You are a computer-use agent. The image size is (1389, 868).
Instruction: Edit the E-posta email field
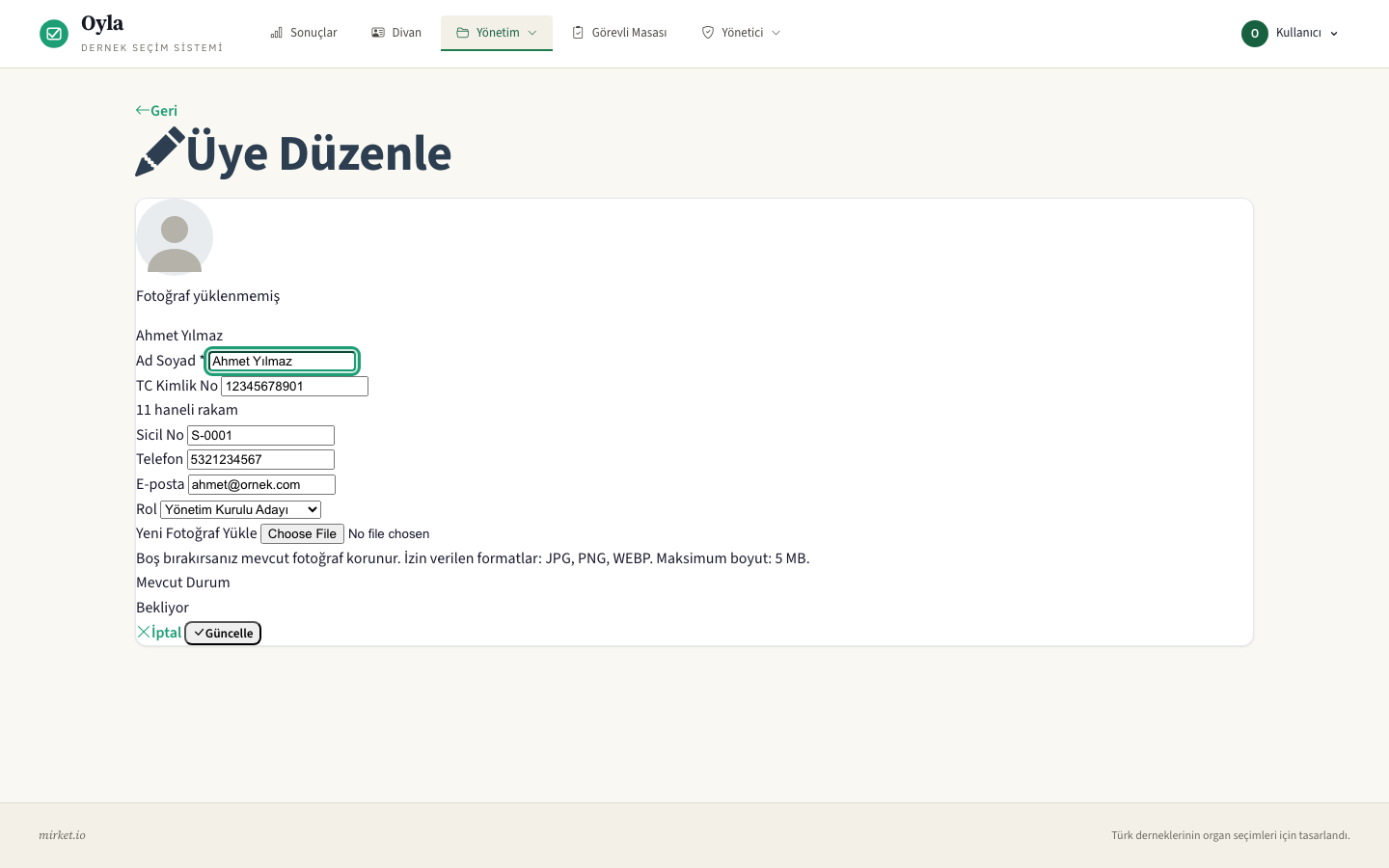coord(261,484)
